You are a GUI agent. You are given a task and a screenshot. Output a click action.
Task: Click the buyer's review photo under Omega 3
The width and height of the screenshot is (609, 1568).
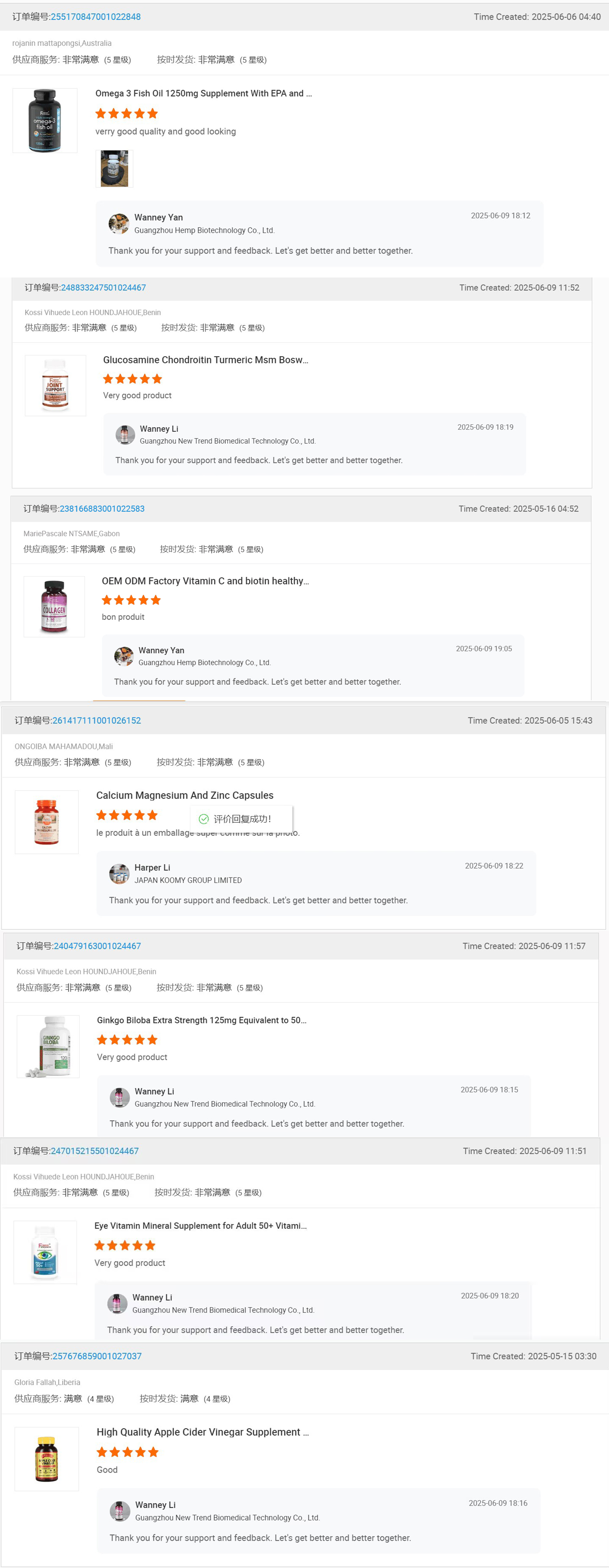pyautogui.click(x=114, y=169)
